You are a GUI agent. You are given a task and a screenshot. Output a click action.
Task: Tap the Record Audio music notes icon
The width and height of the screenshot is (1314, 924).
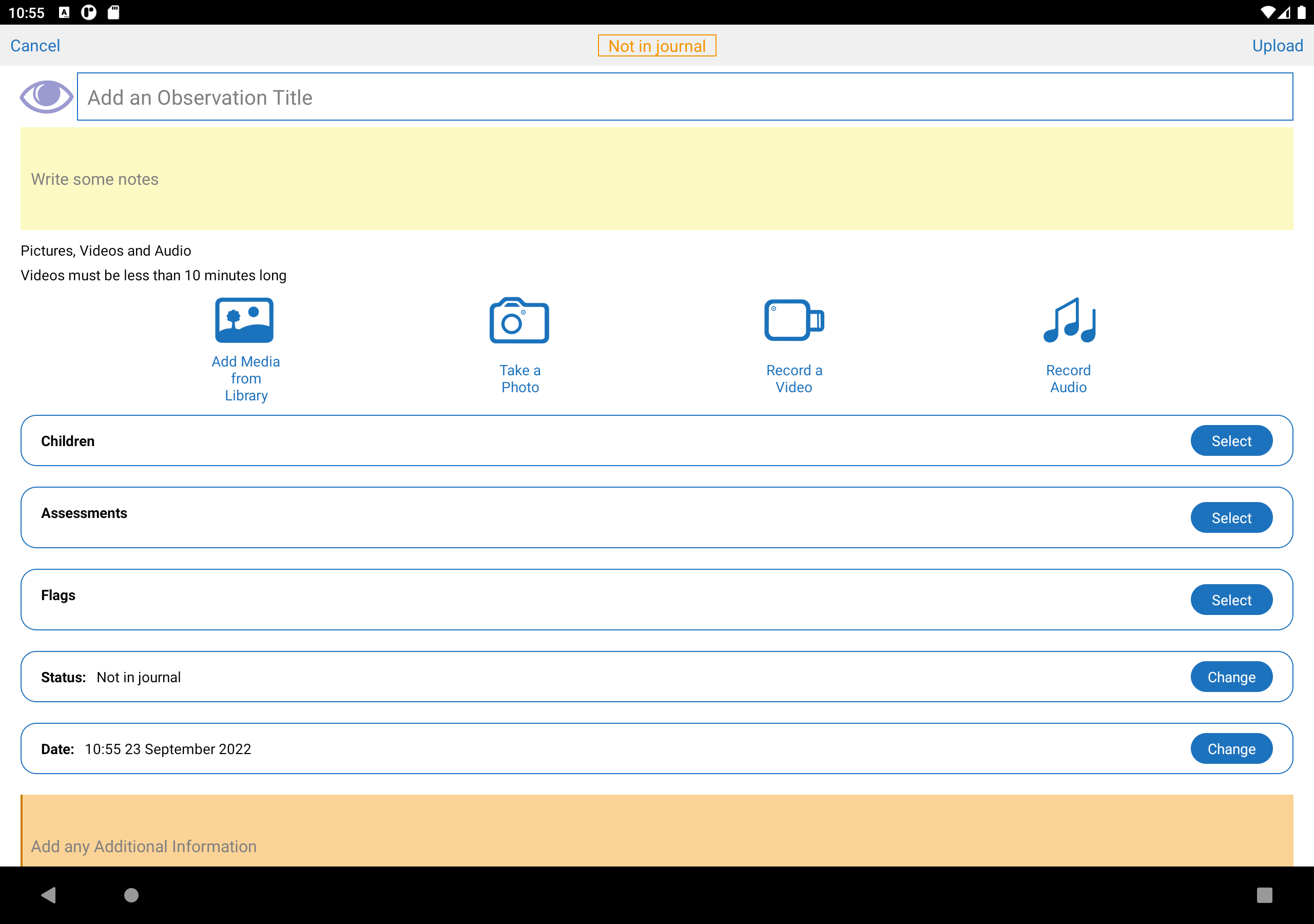pos(1069,320)
